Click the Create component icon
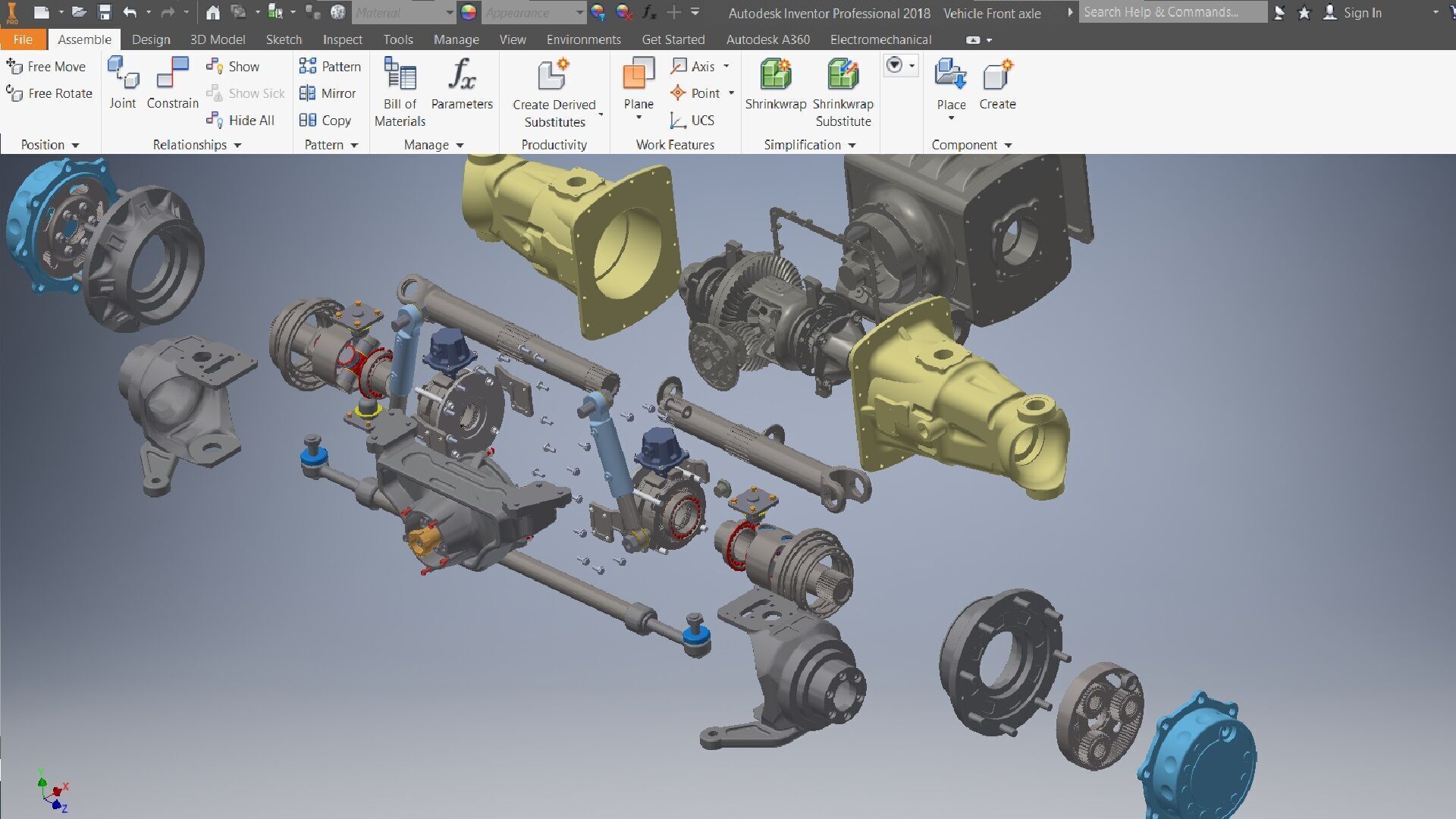 tap(997, 74)
